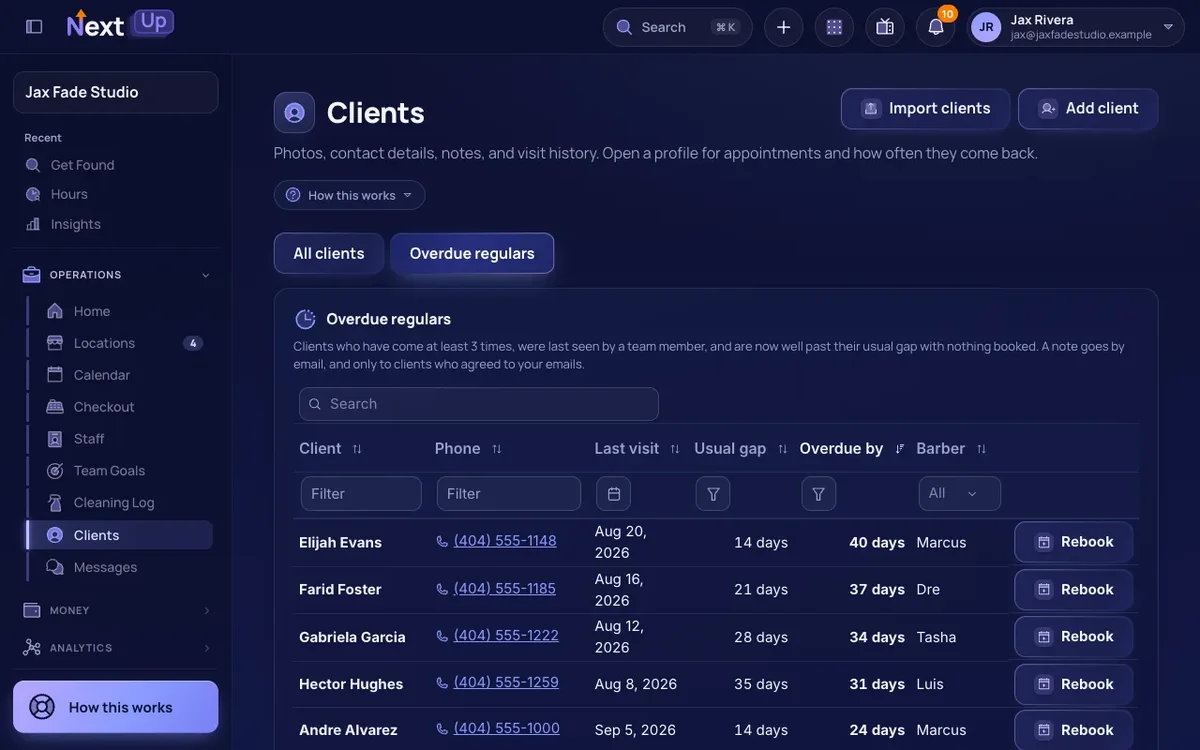Click the lifebuoy icon on How this works
1200x750 pixels.
tap(42, 707)
